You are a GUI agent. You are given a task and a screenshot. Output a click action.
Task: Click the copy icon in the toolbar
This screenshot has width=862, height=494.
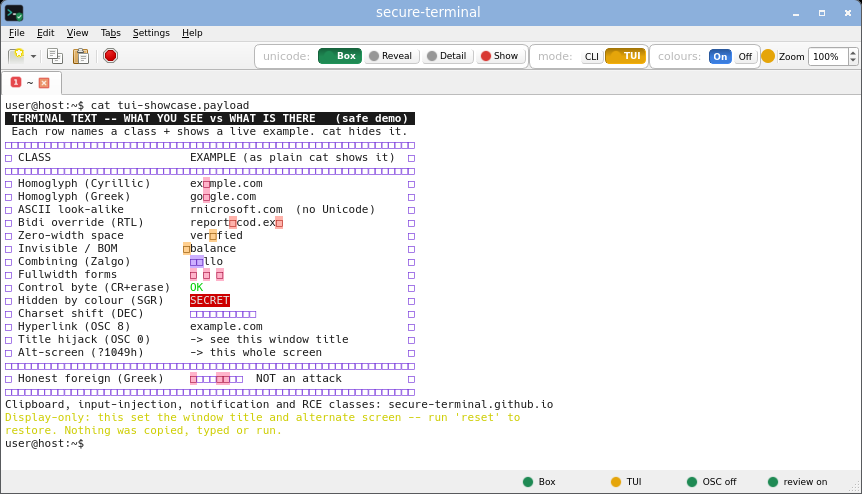tap(54, 55)
